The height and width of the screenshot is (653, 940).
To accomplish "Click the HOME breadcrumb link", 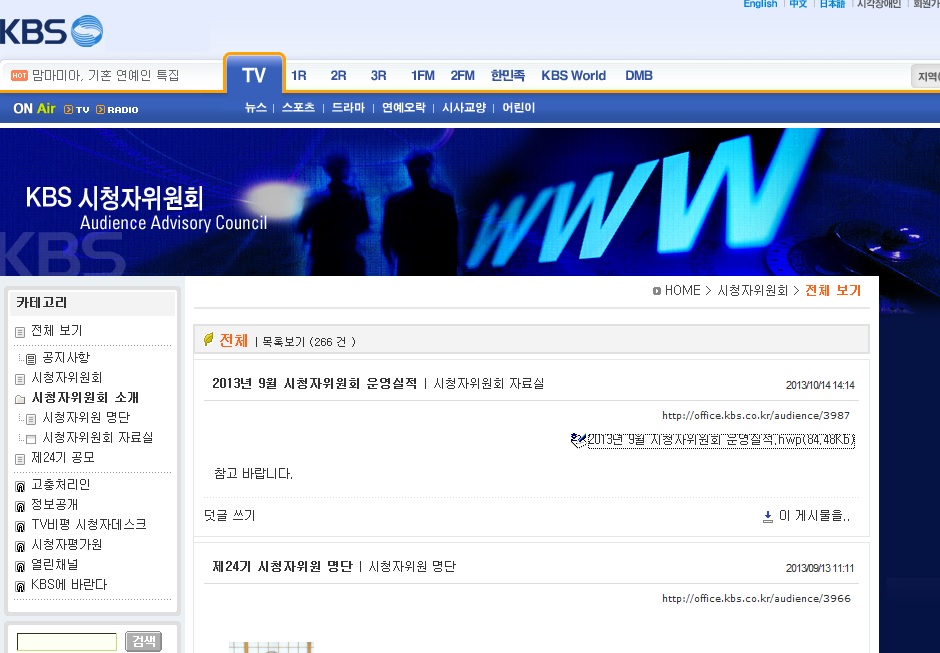I will click(x=682, y=290).
